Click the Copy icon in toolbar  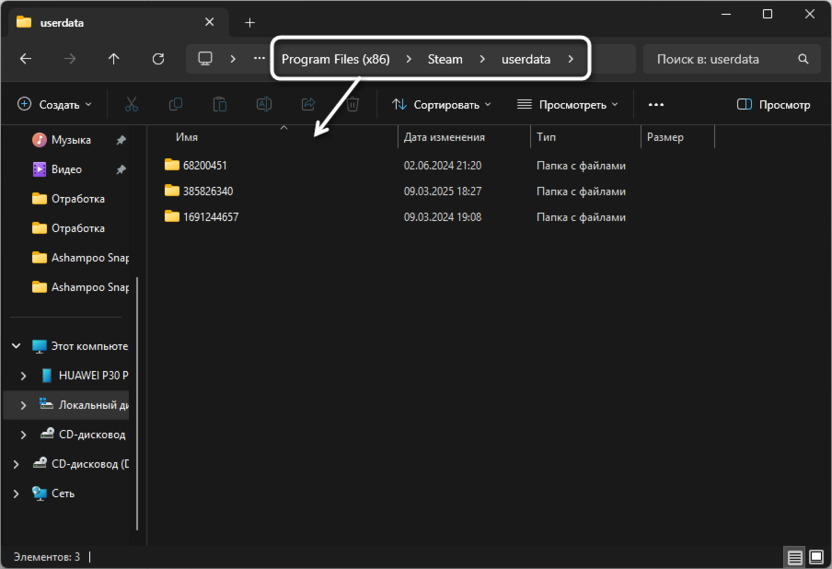pyautogui.click(x=176, y=104)
